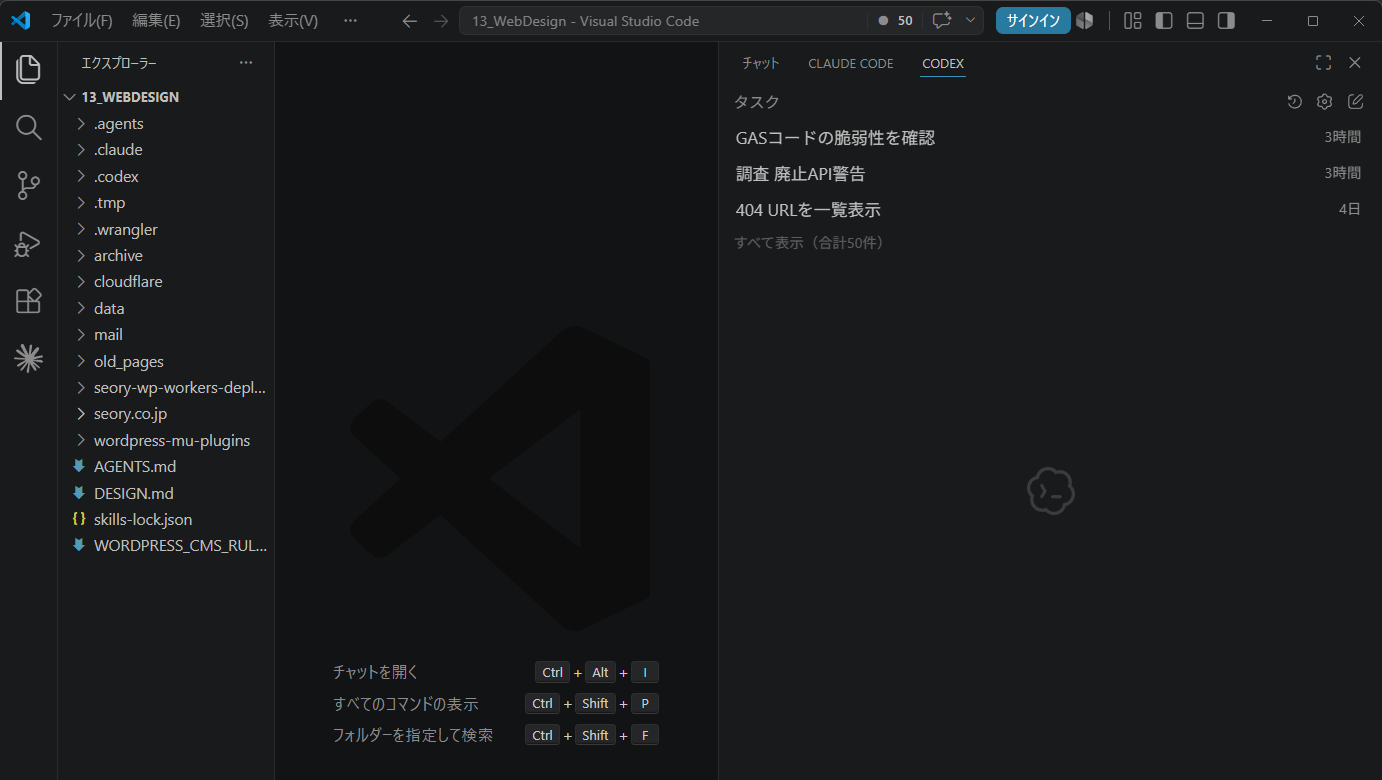The width and height of the screenshot is (1382, 780).
Task: Open the WORDPRESS_CMS_RUL... file
Action: pos(166,546)
